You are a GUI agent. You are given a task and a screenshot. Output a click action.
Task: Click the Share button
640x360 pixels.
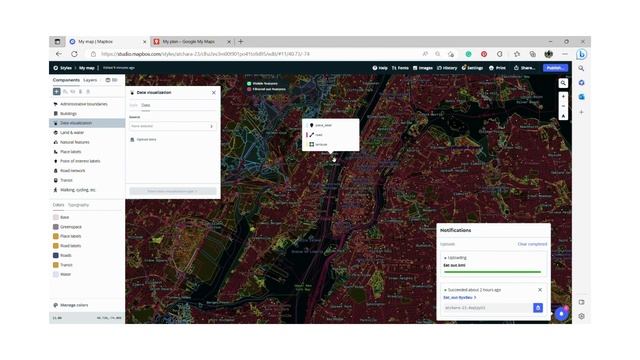pos(524,68)
